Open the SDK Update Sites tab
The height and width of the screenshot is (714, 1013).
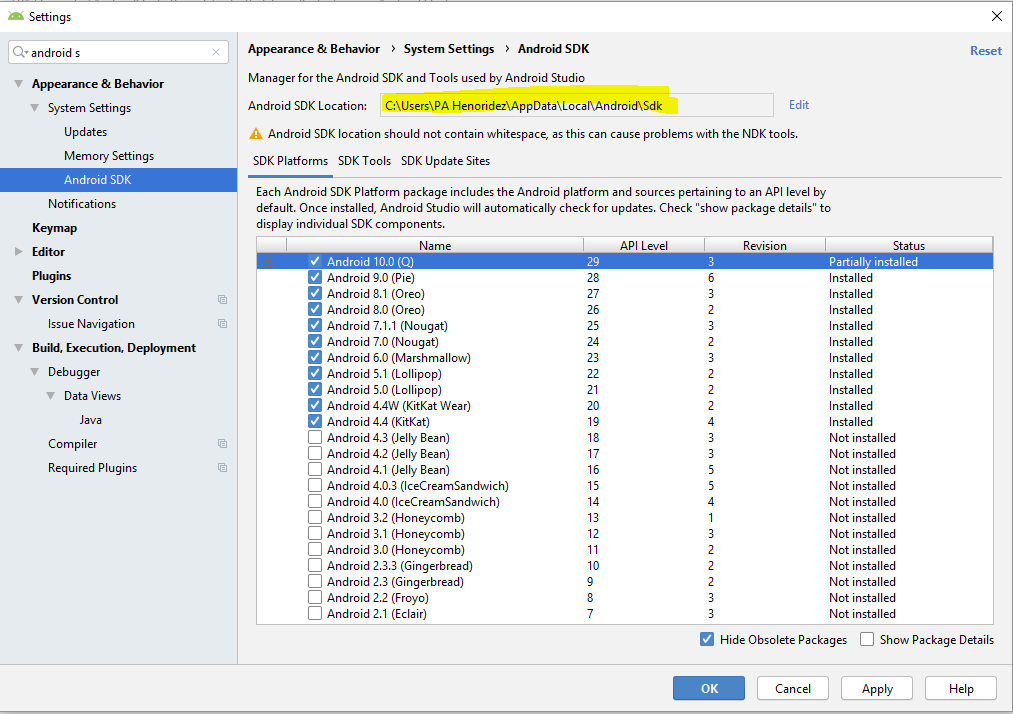click(x=445, y=161)
